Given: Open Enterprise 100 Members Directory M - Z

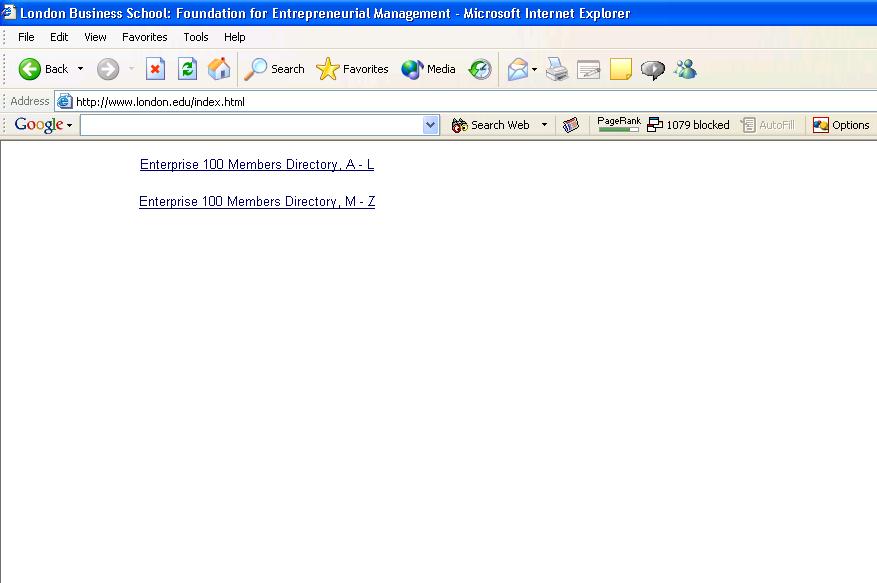Looking at the screenshot, I should click(257, 201).
